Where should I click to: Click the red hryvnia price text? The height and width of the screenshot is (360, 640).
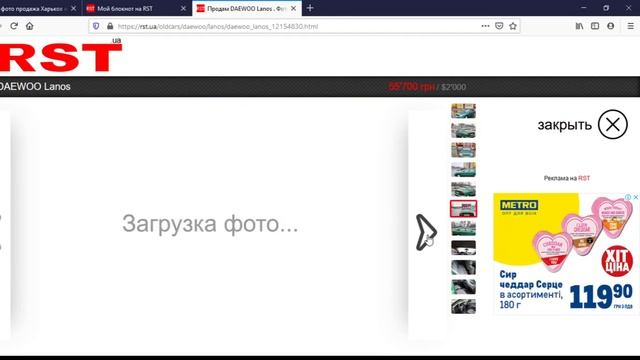411,87
